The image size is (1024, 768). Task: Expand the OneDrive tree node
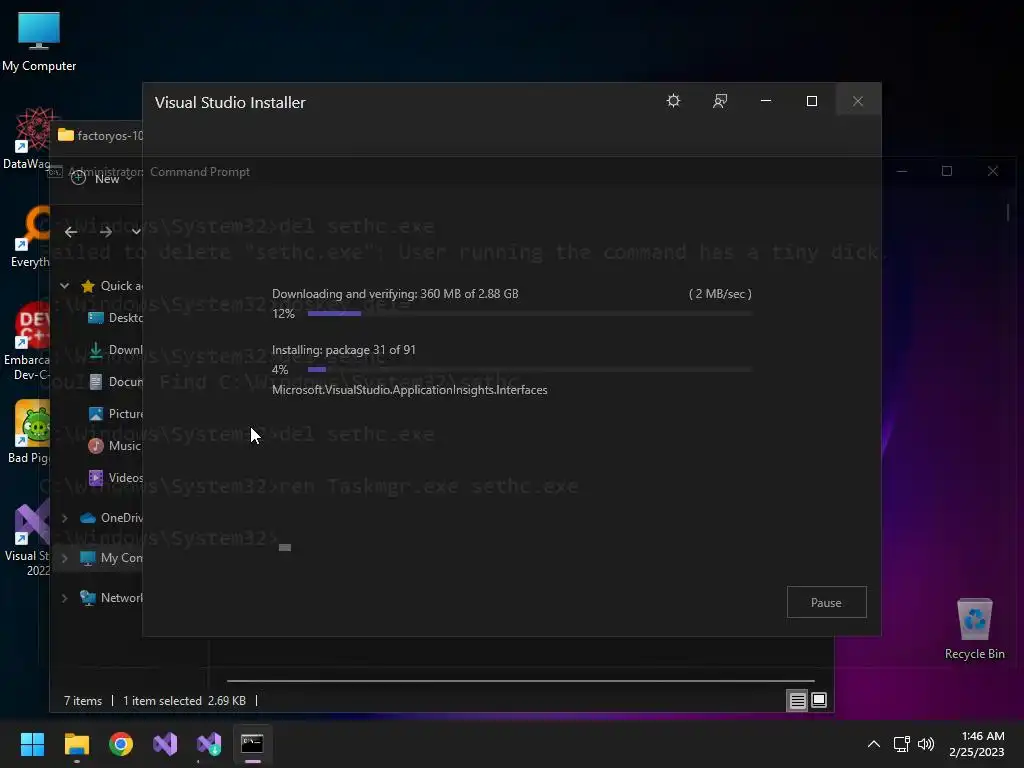pos(65,518)
